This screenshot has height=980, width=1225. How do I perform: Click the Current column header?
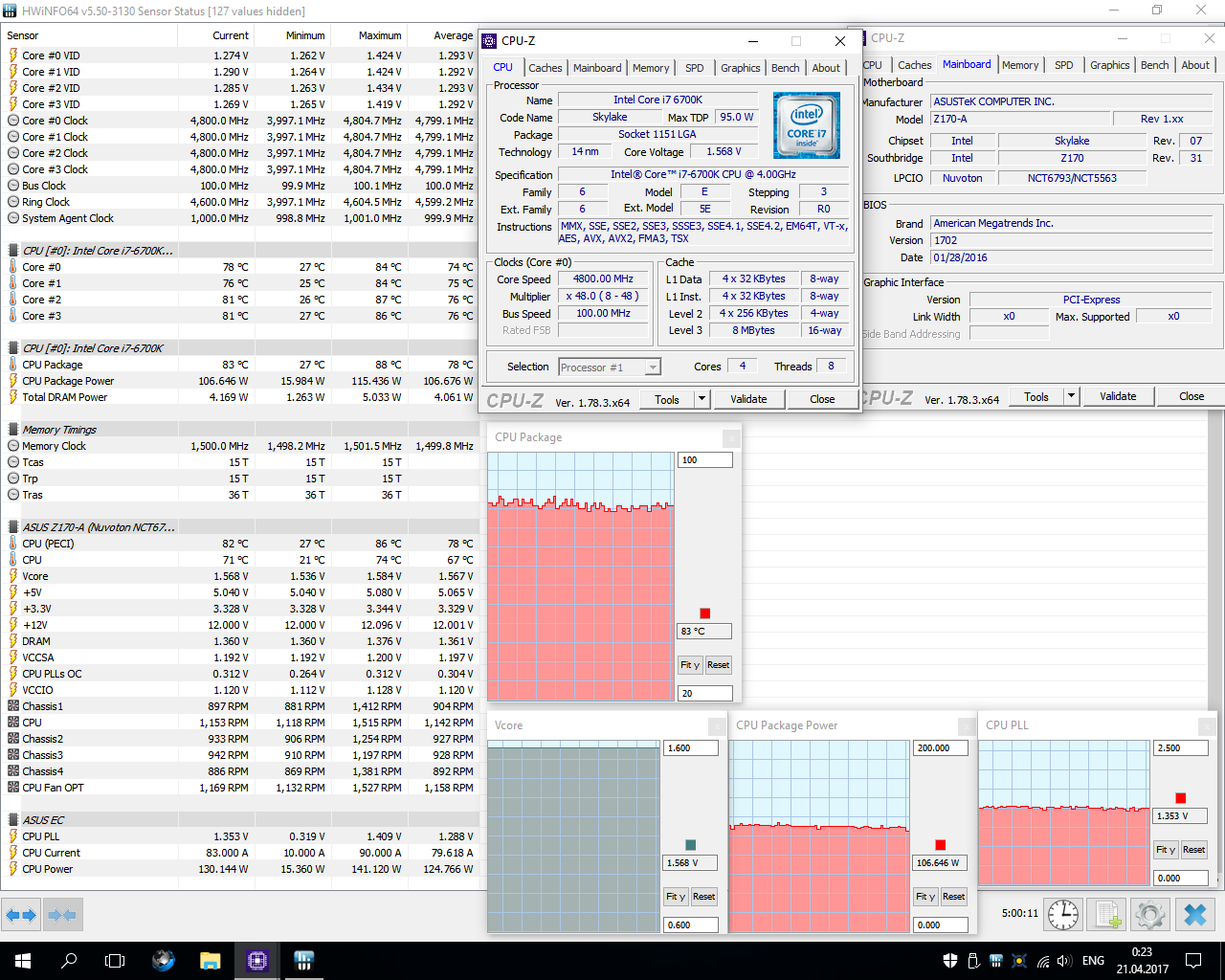click(x=215, y=35)
